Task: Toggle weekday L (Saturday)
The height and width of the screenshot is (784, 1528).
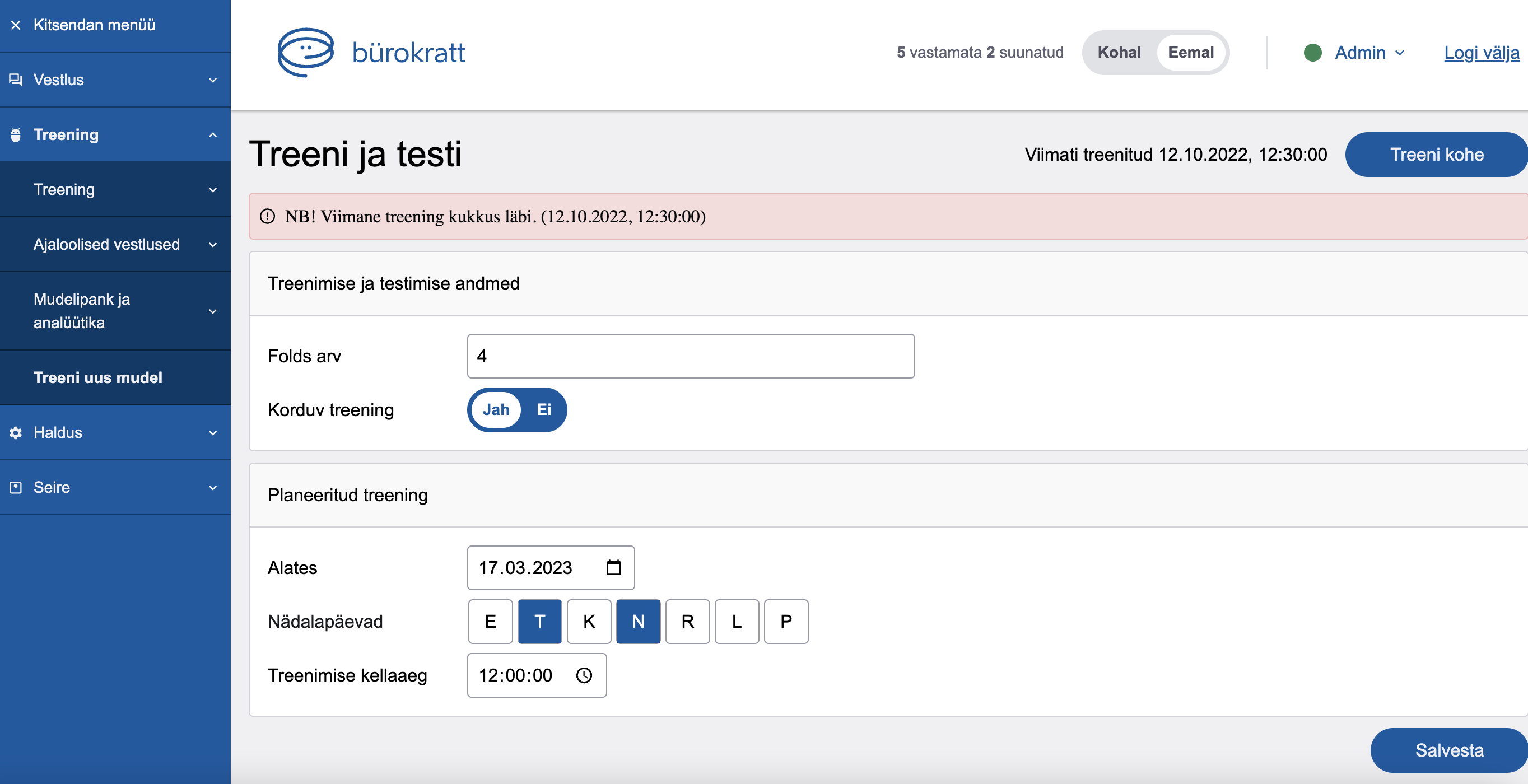Action: tap(736, 621)
